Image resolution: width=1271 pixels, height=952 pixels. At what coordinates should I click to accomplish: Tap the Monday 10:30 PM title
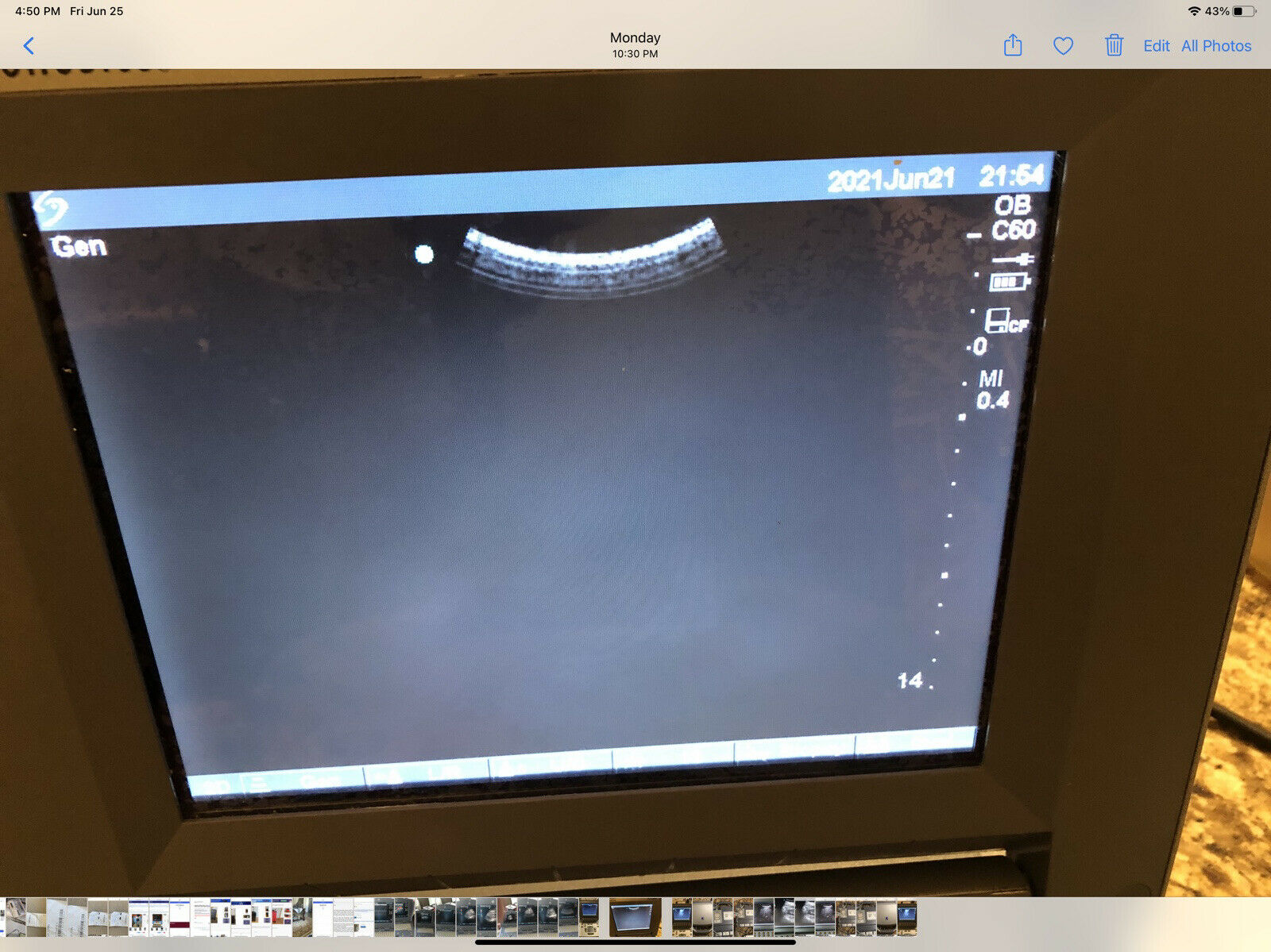tap(635, 45)
